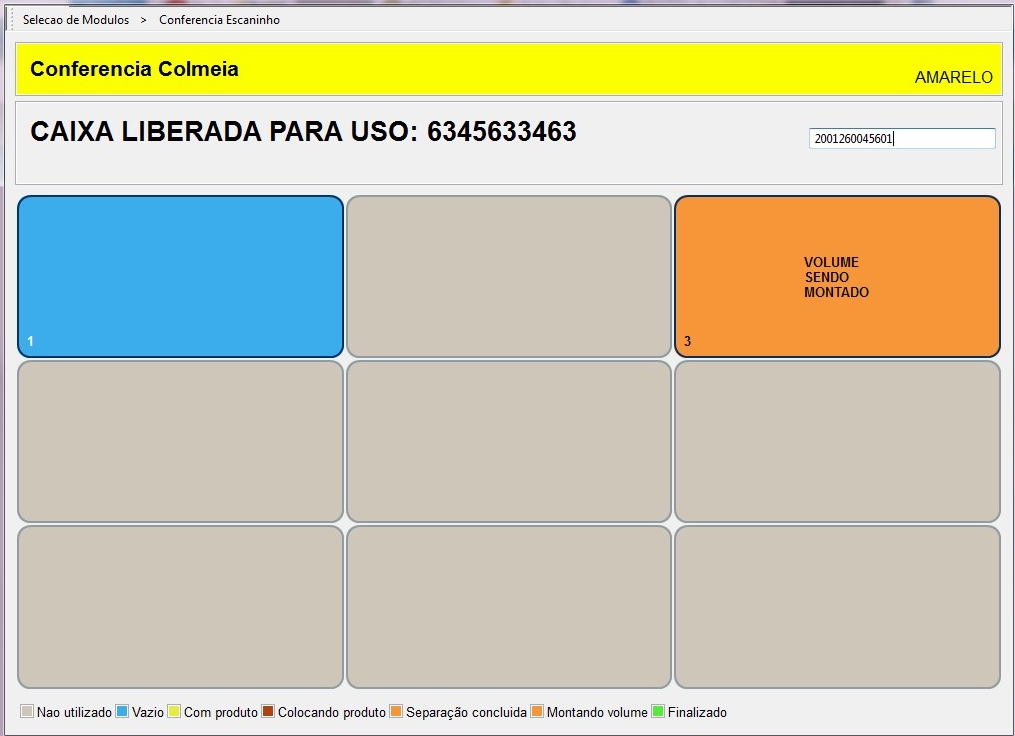Click the Conferencia Colmeia header title
Viewport: 1015px width, 736px height.
tap(135, 69)
